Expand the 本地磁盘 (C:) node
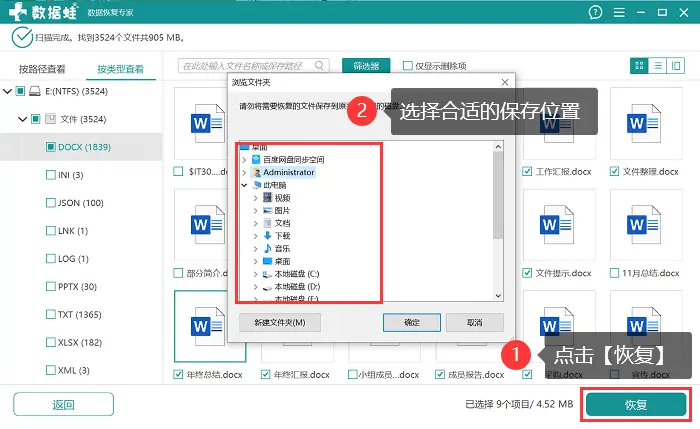700x429 pixels. coord(255,274)
